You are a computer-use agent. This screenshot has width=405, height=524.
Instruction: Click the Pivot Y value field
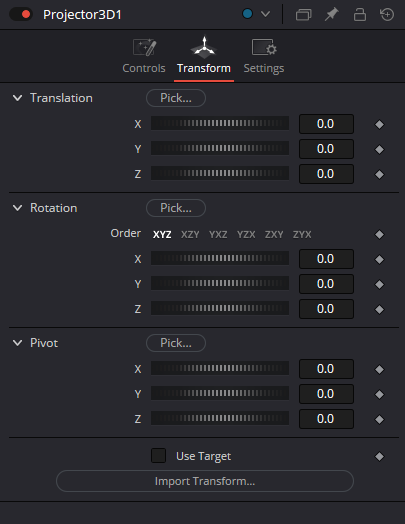click(x=326, y=394)
